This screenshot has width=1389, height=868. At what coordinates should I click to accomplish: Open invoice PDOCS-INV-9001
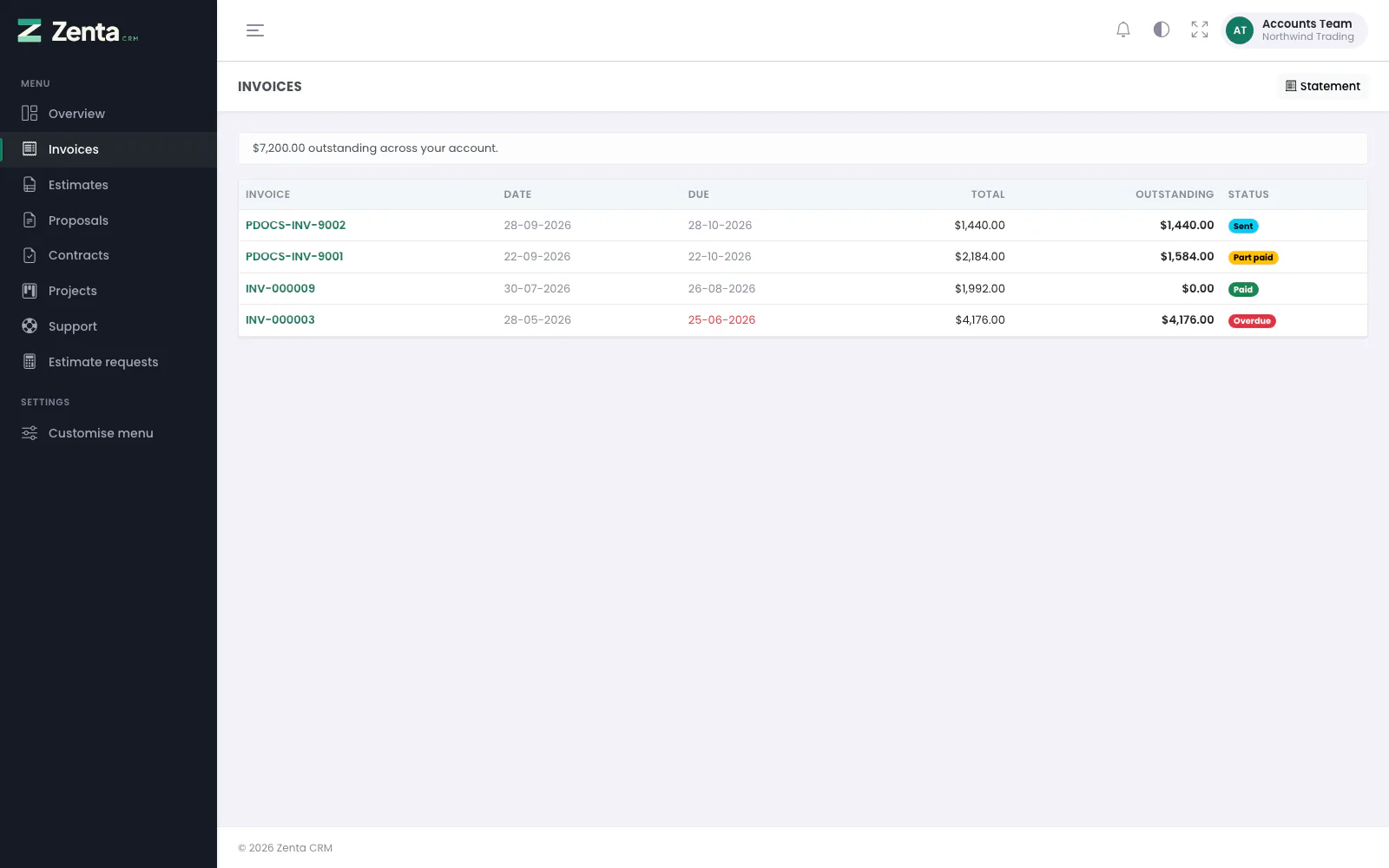click(x=294, y=256)
